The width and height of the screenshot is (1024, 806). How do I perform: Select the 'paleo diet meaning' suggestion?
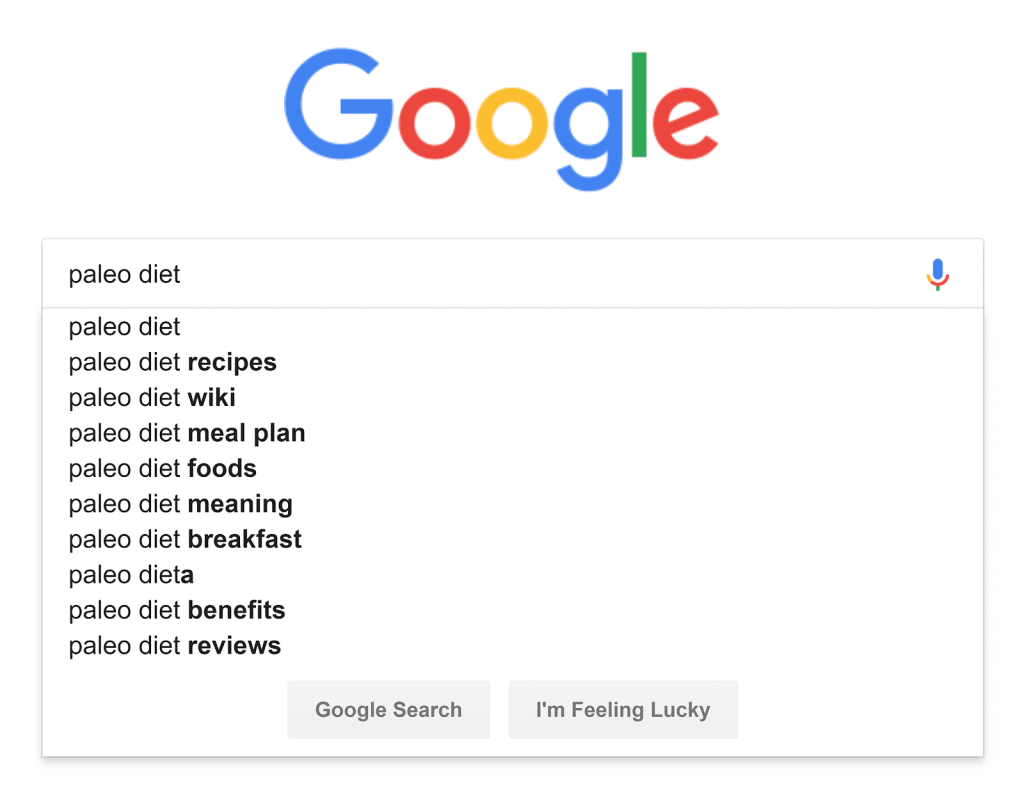(180, 504)
